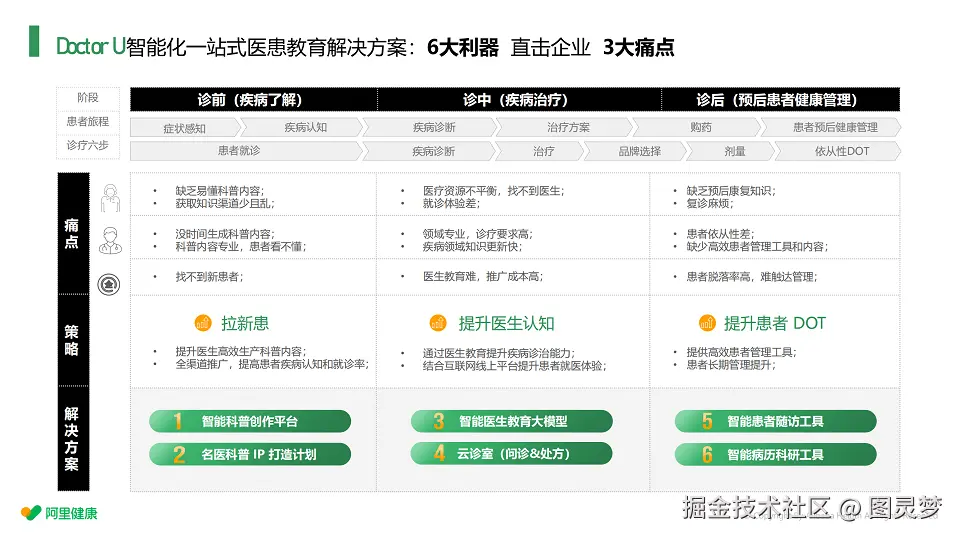
Task: Select the 名医科普 IP 打造计划 pill
Action: (x=250, y=454)
